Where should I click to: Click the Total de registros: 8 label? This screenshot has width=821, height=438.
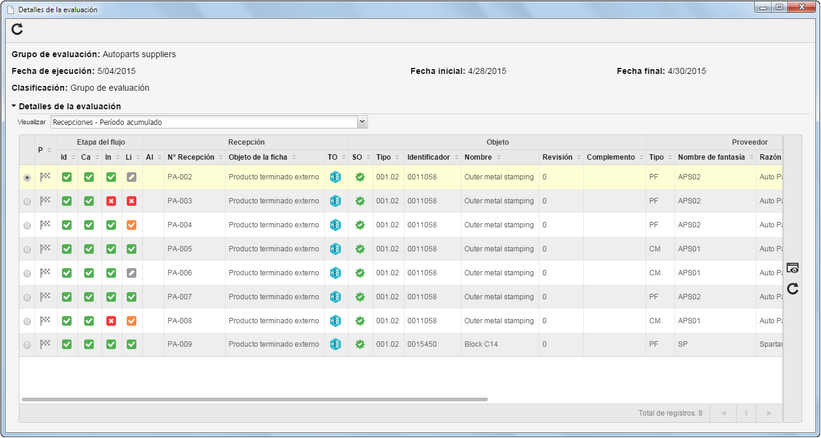[x=670, y=413]
